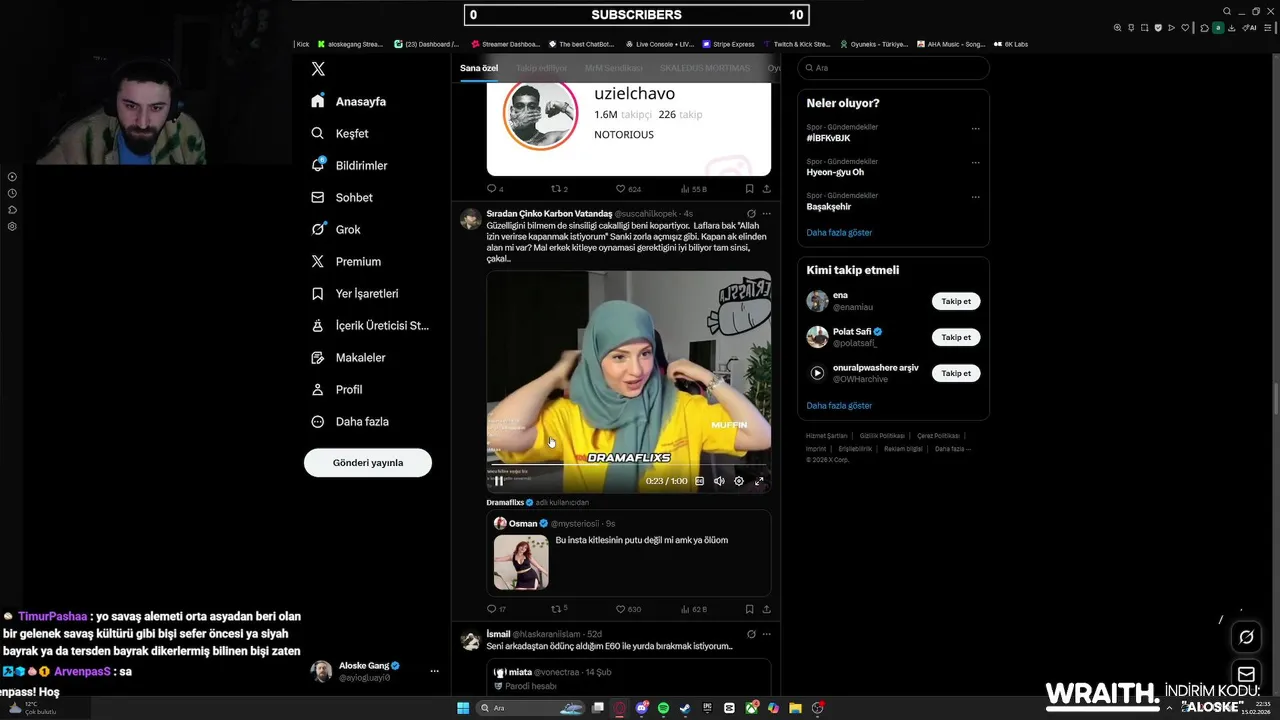The width and height of the screenshot is (1280, 720).
Task: Toggle captions on the video player
Action: 699,481
